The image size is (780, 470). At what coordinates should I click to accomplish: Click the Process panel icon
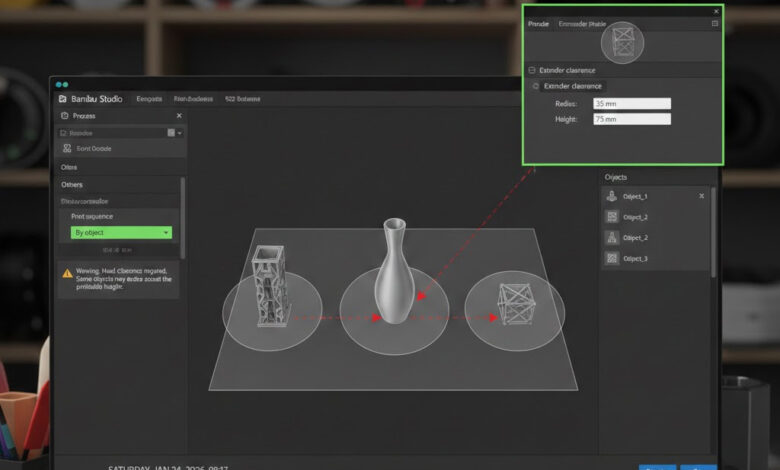[65, 116]
